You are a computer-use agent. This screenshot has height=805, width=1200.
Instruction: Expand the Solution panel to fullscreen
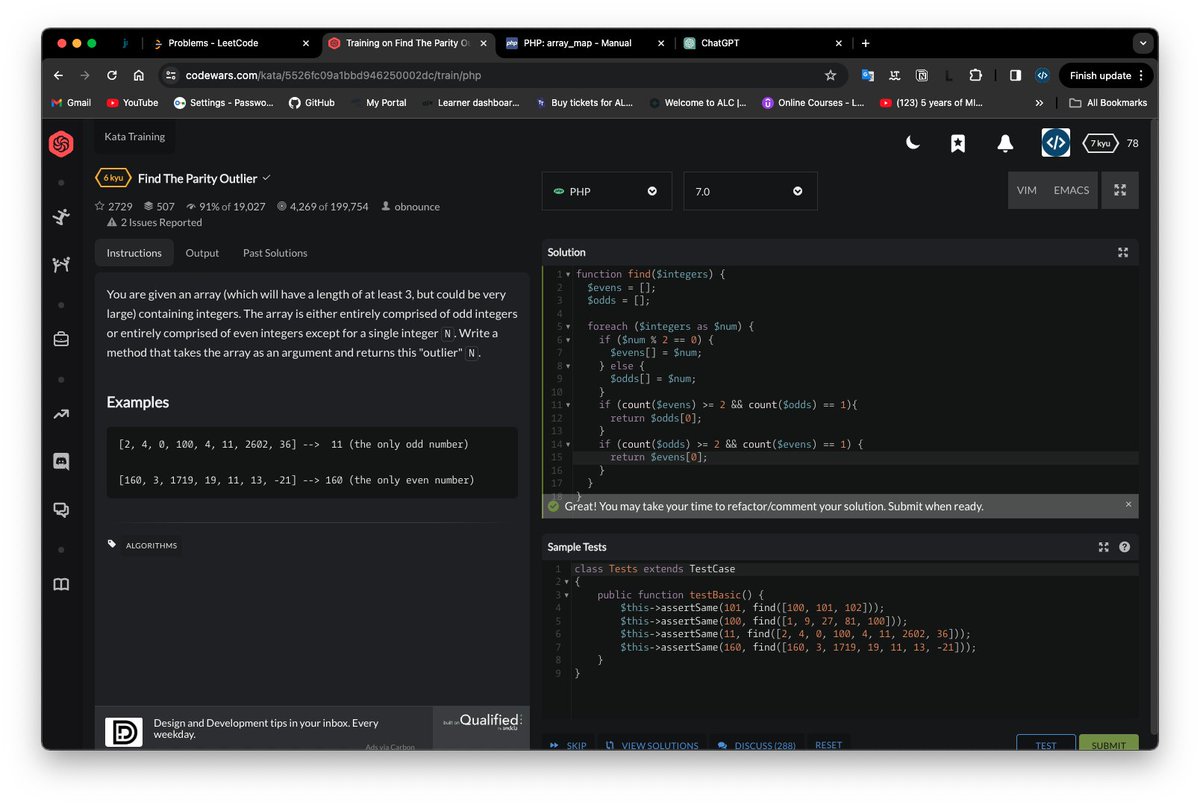coord(1122,253)
